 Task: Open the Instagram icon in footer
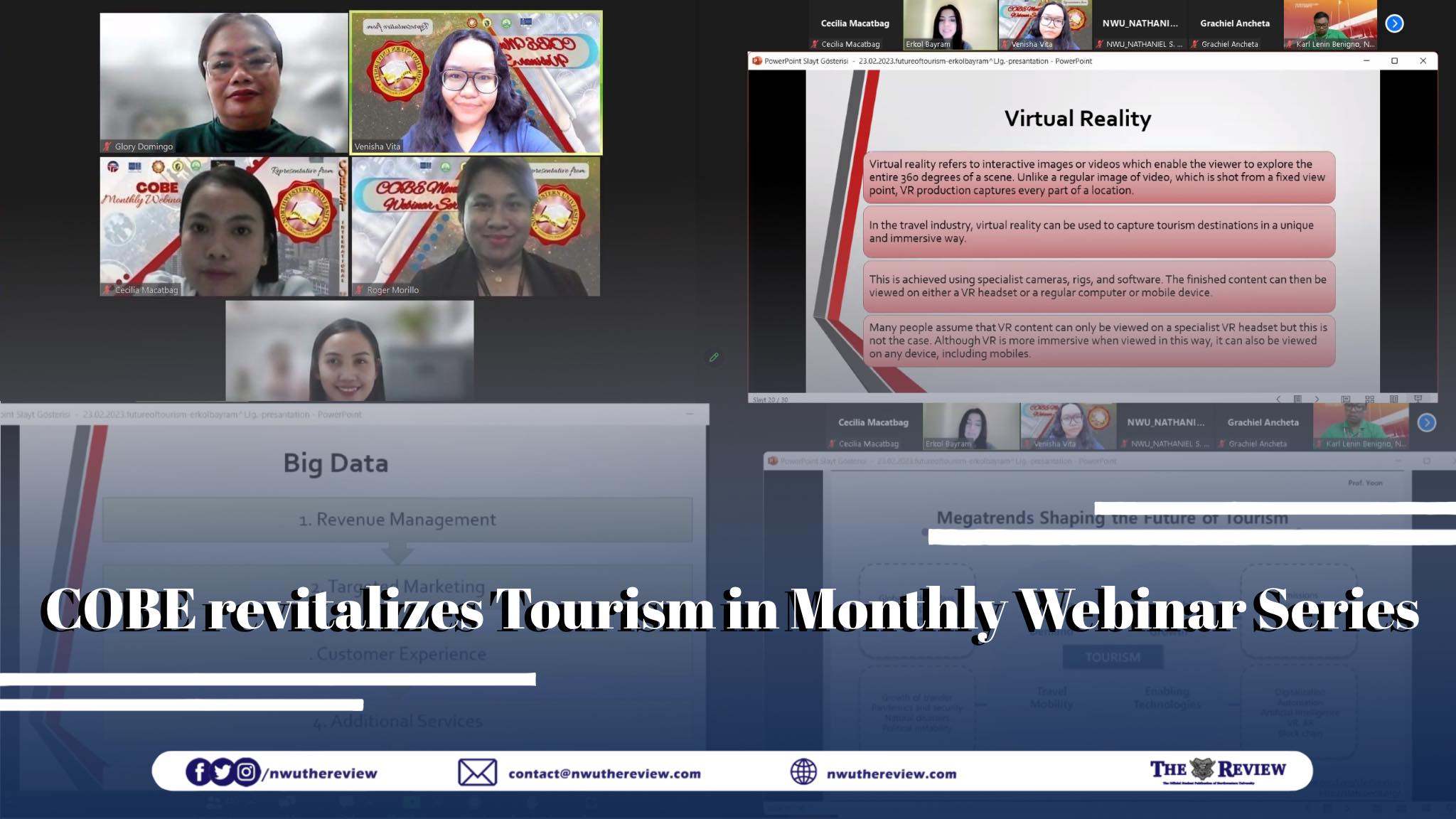click(247, 772)
